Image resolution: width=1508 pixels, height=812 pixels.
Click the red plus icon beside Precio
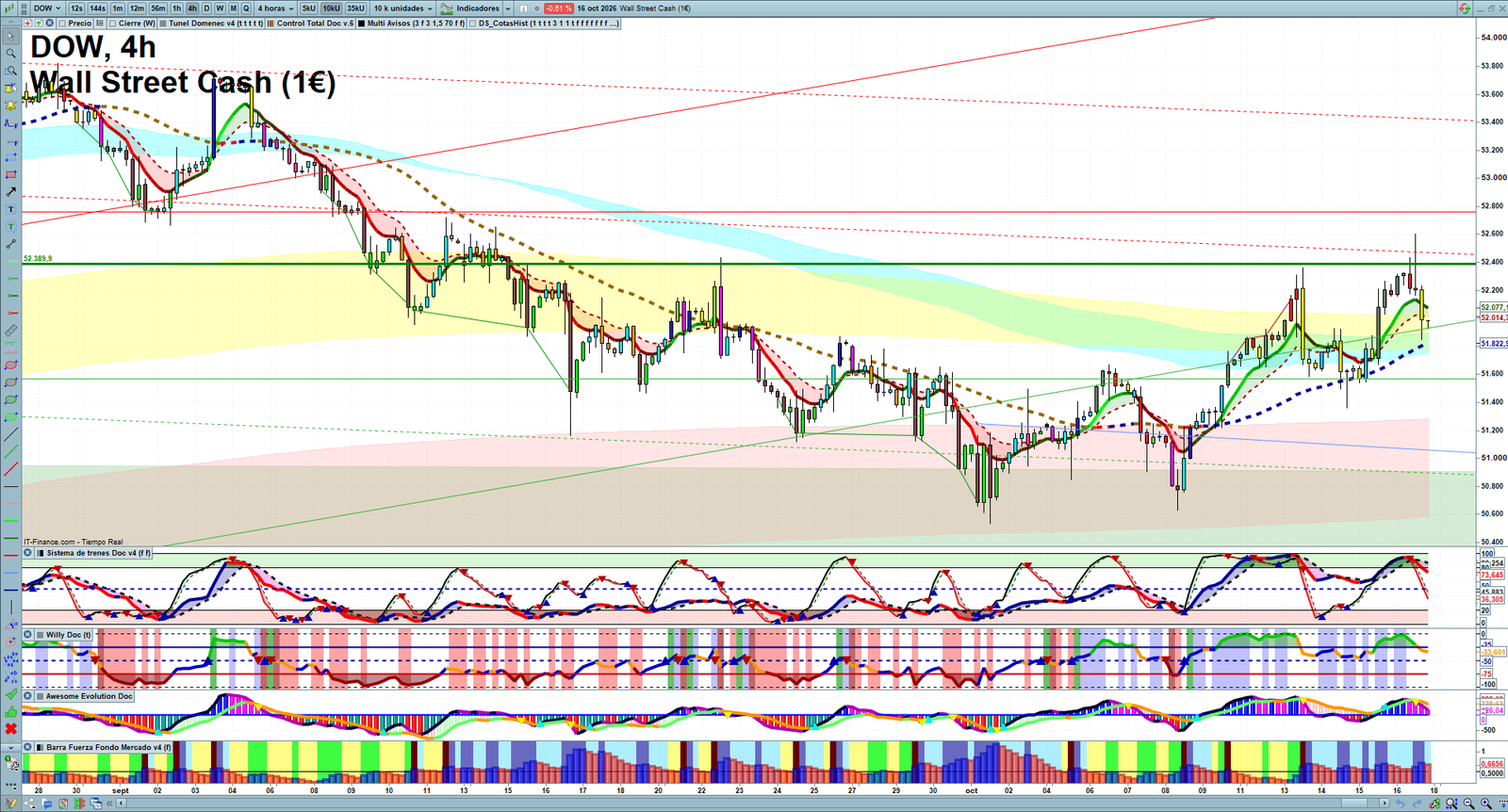(x=27, y=23)
